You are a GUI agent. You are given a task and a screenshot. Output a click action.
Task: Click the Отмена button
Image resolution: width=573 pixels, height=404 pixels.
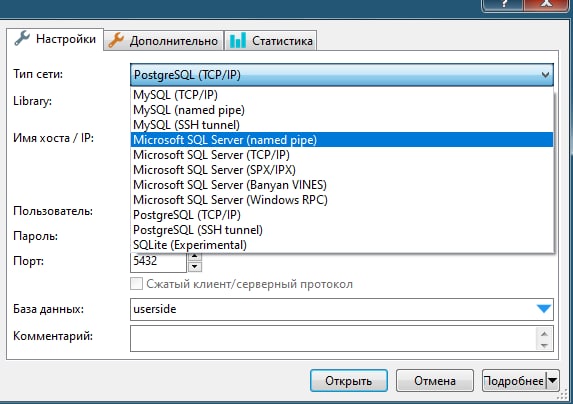tap(435, 381)
